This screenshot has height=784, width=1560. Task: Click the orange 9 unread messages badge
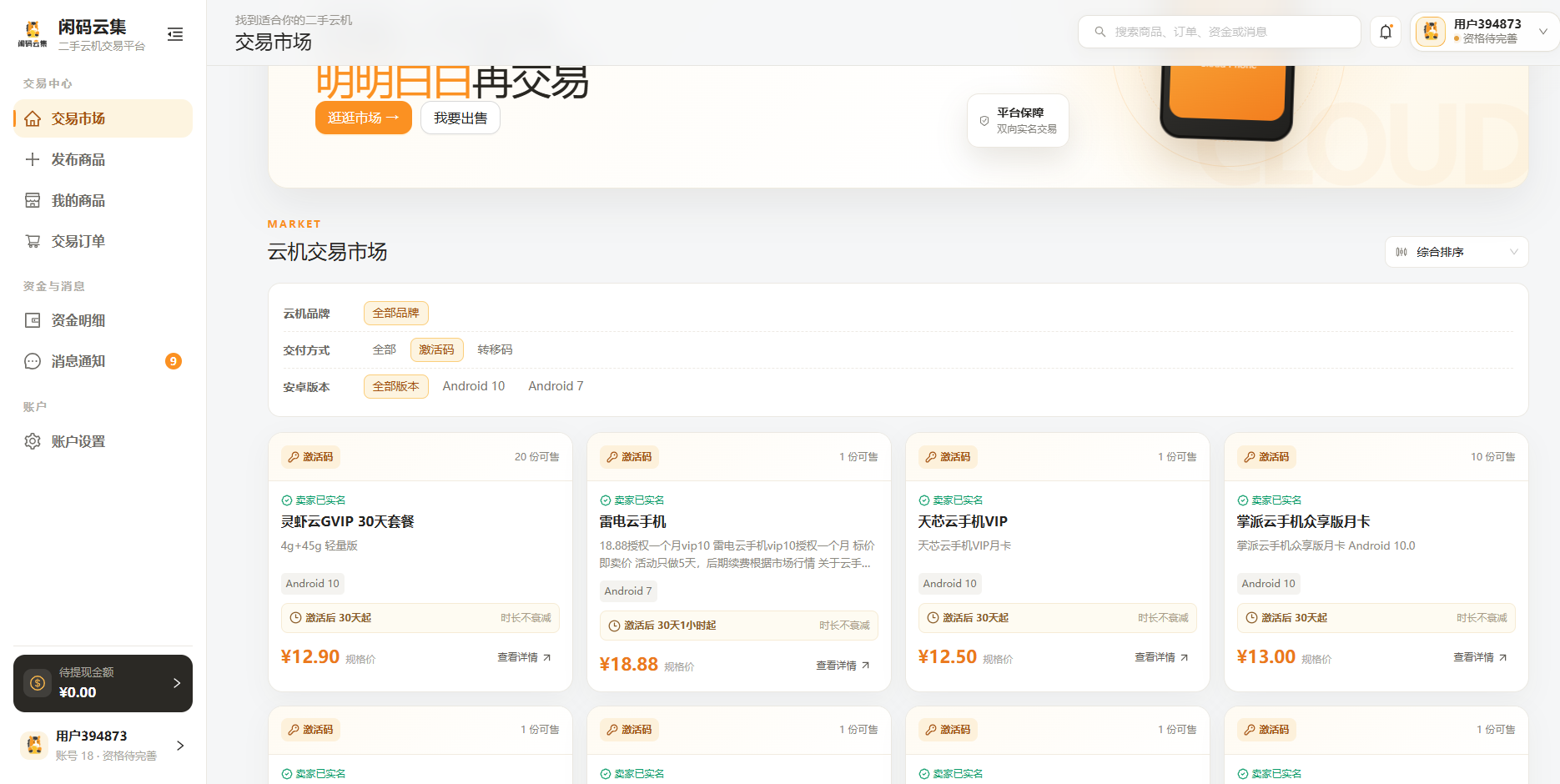pos(174,361)
